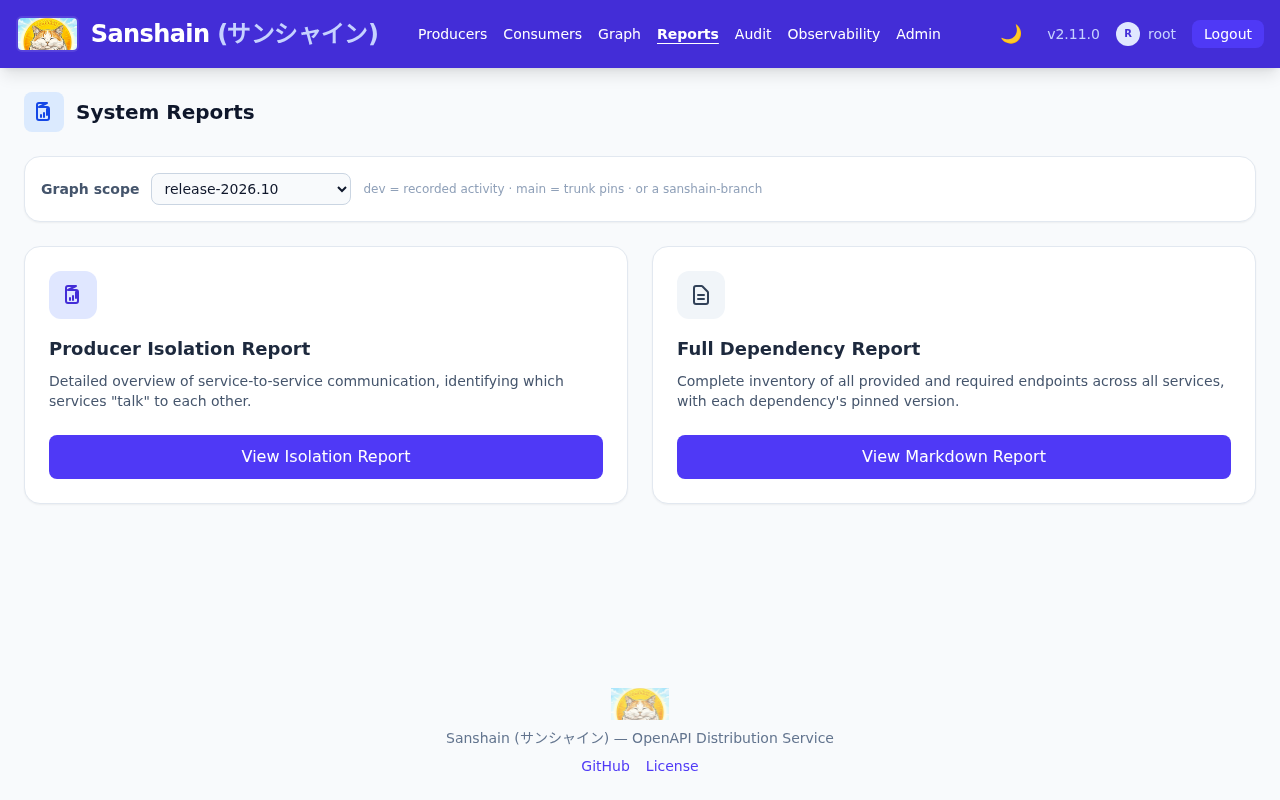The image size is (1280, 800).
Task: Click the System Reports heading icon
Action: pyautogui.click(x=44, y=112)
